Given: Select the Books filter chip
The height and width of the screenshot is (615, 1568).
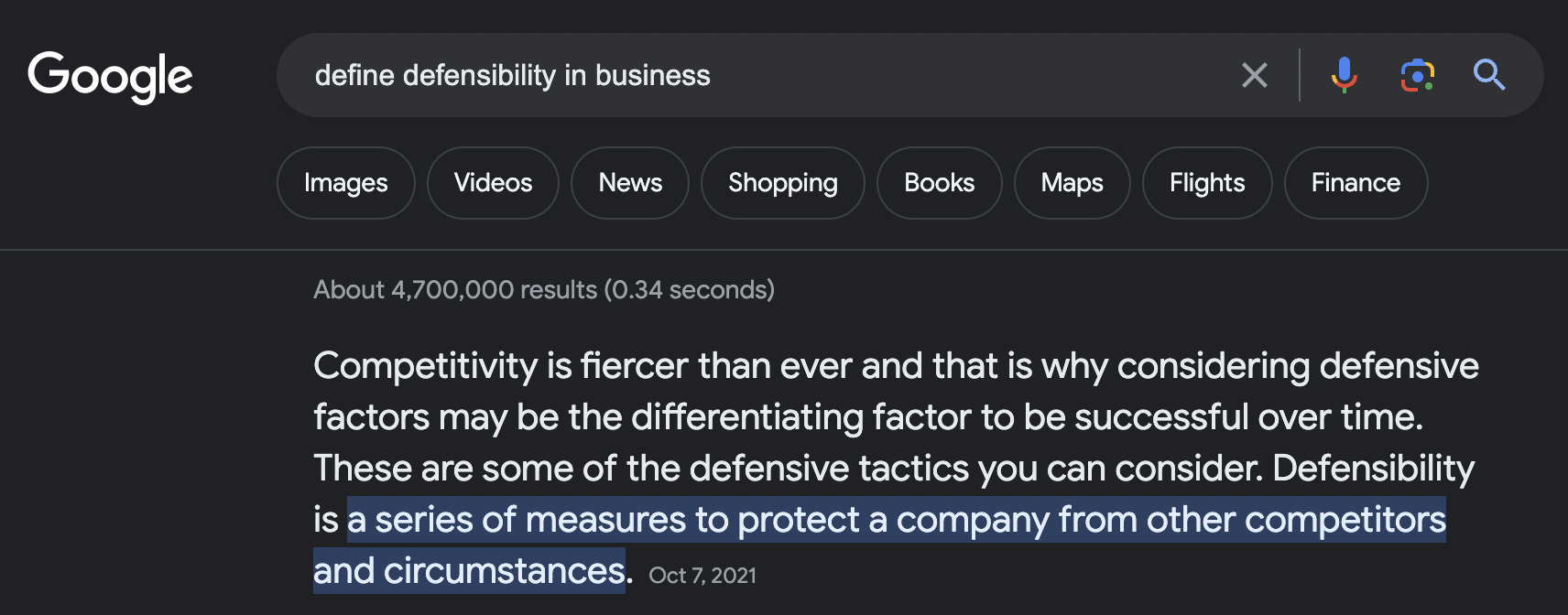Looking at the screenshot, I should pyautogui.click(x=940, y=183).
